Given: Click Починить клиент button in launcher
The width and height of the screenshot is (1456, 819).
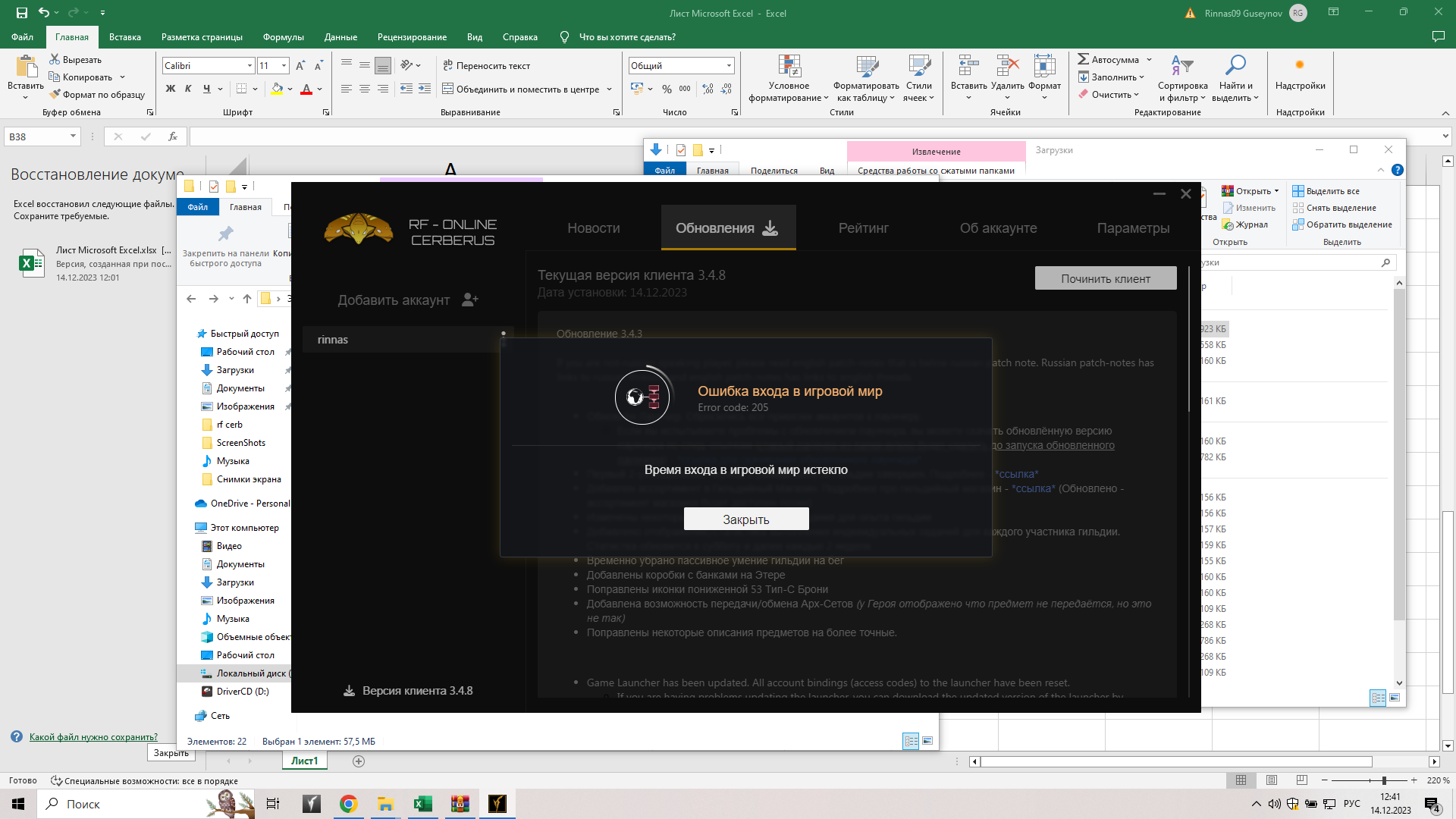Looking at the screenshot, I should pos(1106,278).
